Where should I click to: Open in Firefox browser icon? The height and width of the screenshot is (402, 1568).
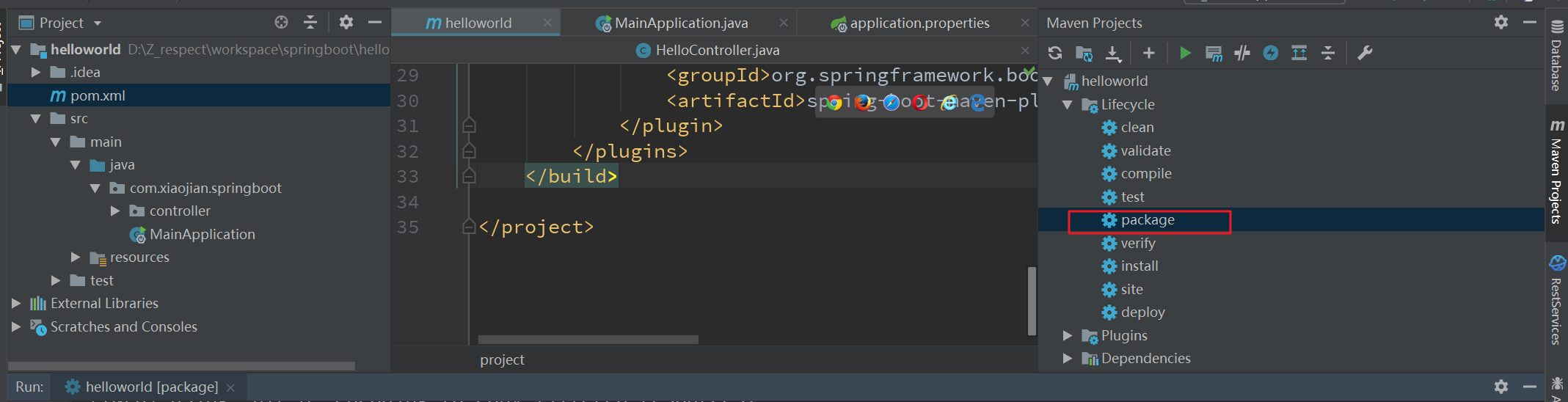863,103
